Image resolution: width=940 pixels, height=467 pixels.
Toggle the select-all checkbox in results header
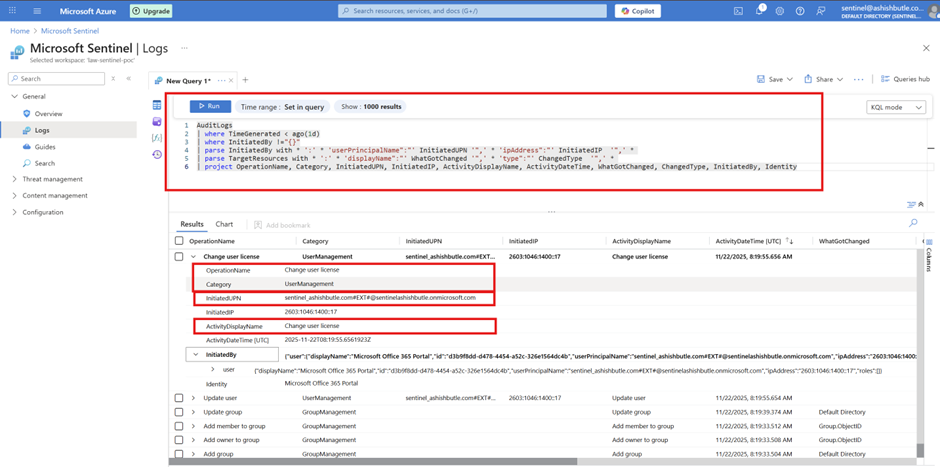[x=179, y=241]
